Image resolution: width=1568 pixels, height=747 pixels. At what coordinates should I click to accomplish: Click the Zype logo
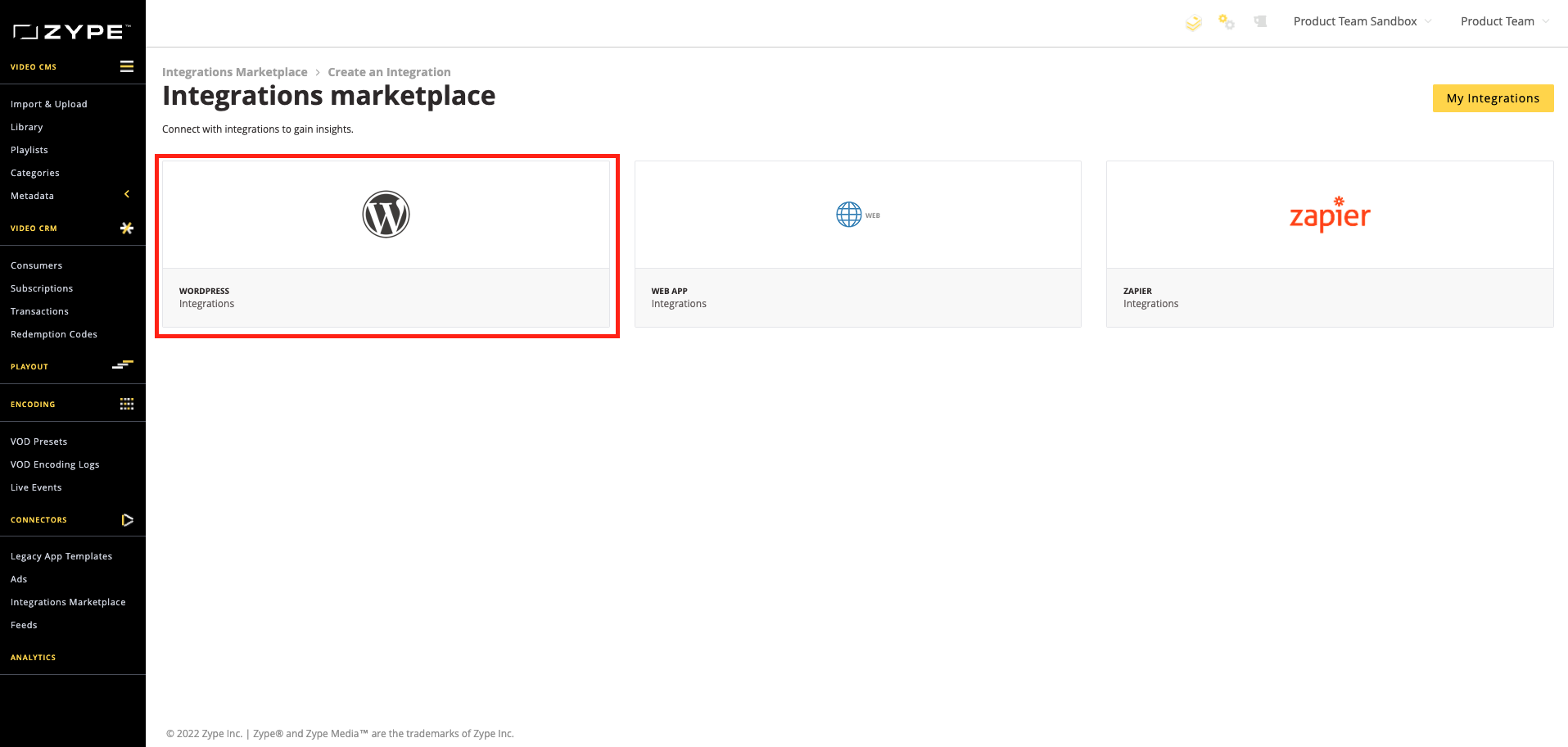point(72,32)
